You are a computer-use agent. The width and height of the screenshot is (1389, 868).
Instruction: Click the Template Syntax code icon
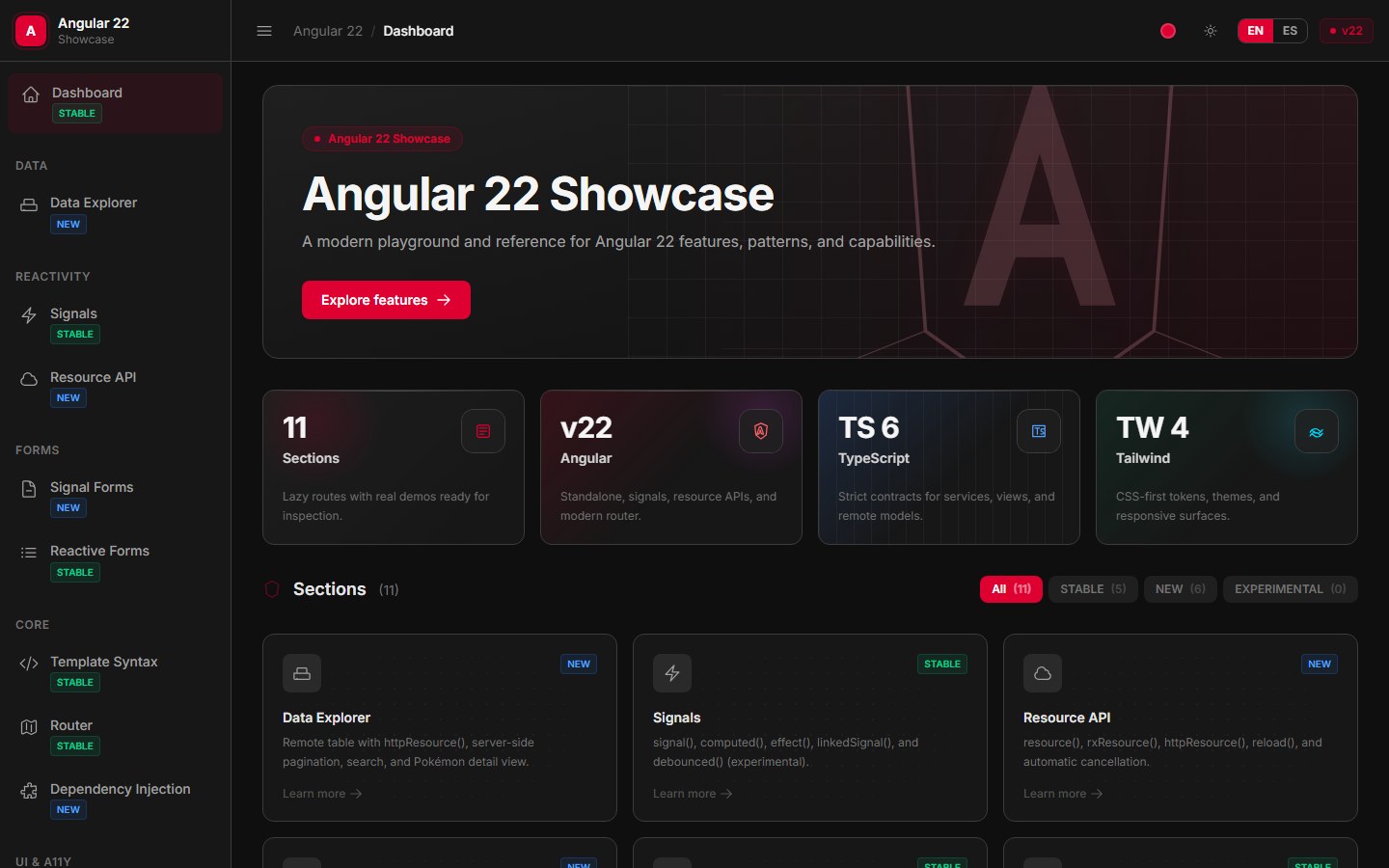[29, 664]
